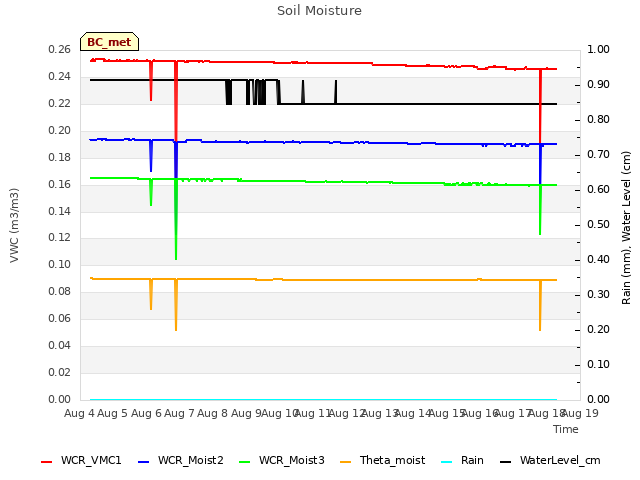Click the black WaterLevel_cm legend swatch

[505, 462]
